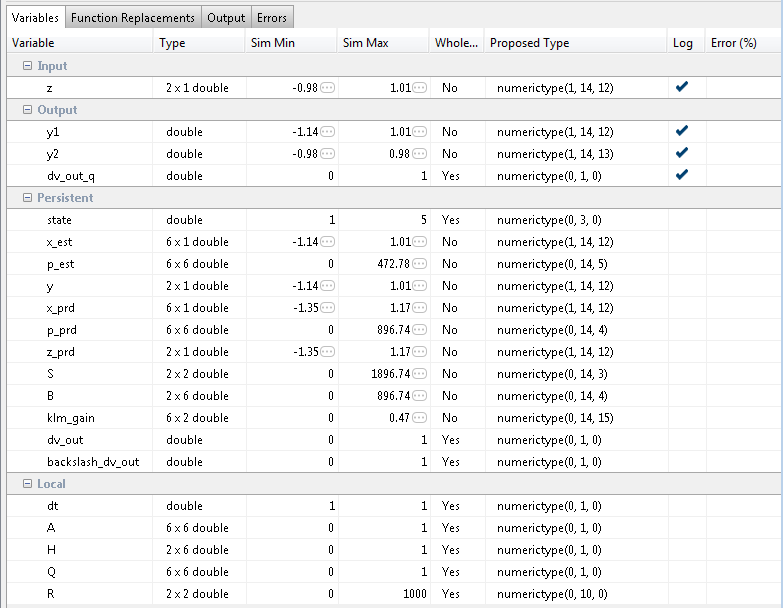Viewport: 783px width, 608px height.
Task: Click histogram icon for x_prd Sim Min
Action: pos(327,308)
